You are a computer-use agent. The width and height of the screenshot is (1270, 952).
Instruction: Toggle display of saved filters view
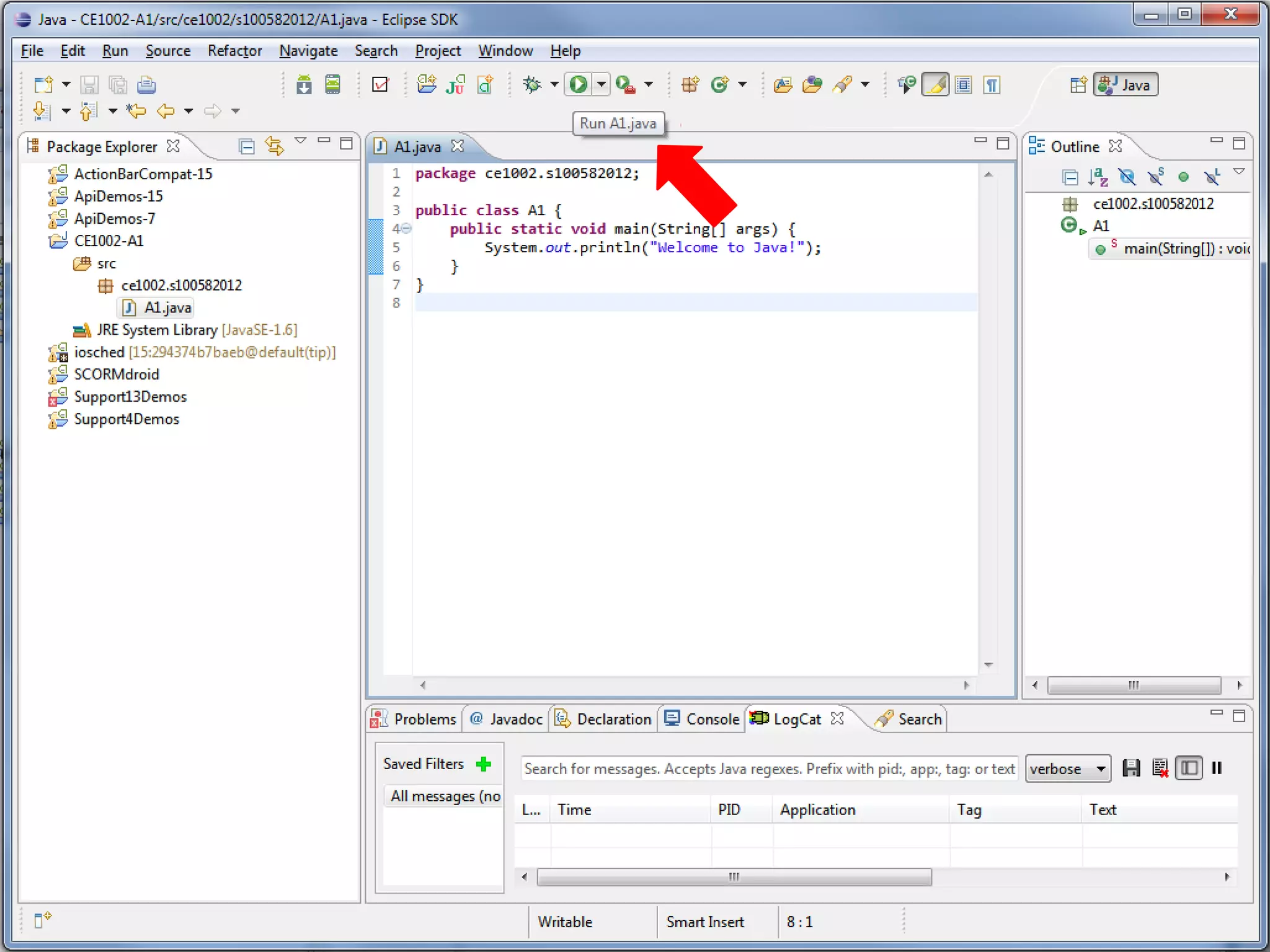pyautogui.click(x=1189, y=769)
